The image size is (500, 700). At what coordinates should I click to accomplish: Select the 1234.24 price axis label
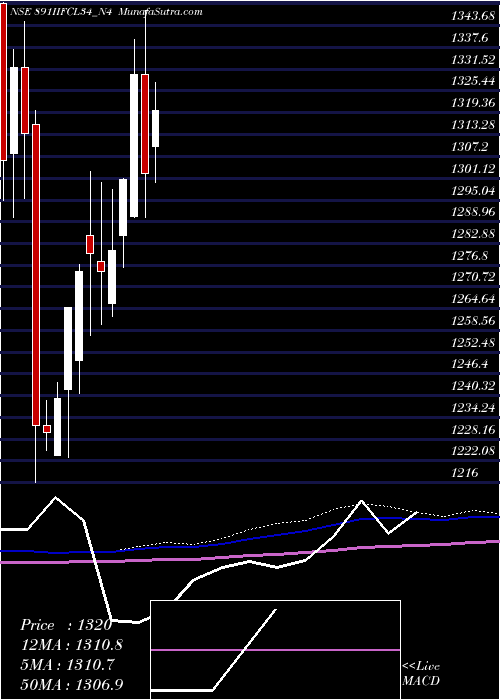point(473,408)
